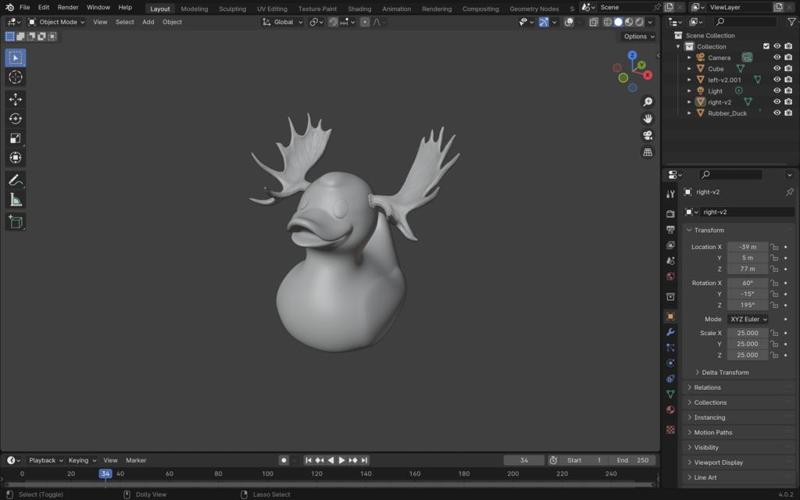This screenshot has width=800, height=500.
Task: Open the Output properties tab
Action: [x=670, y=230]
